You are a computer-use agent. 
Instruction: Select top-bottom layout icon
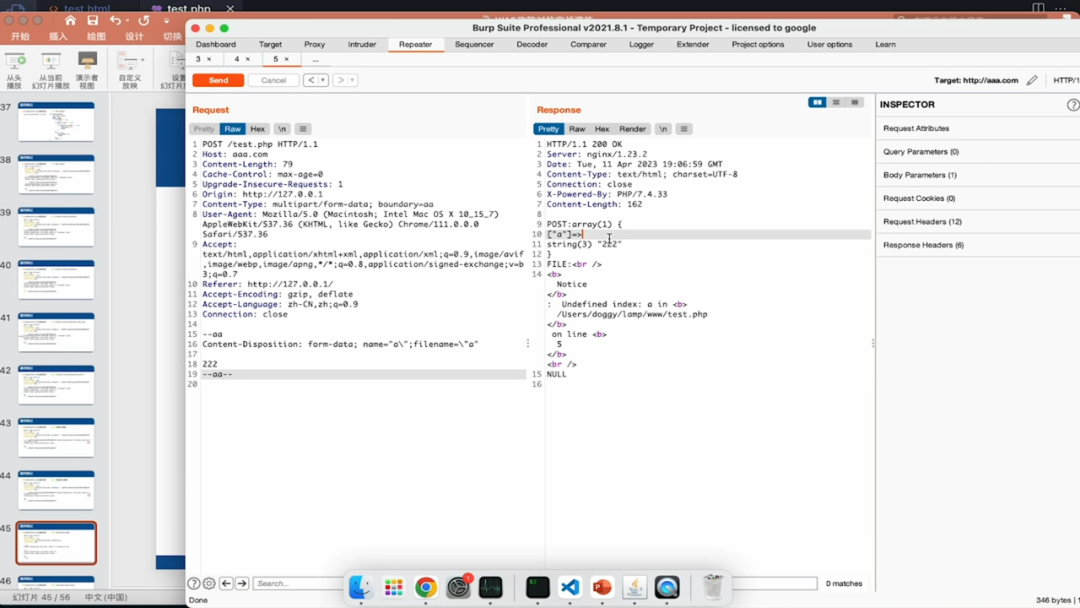point(836,103)
